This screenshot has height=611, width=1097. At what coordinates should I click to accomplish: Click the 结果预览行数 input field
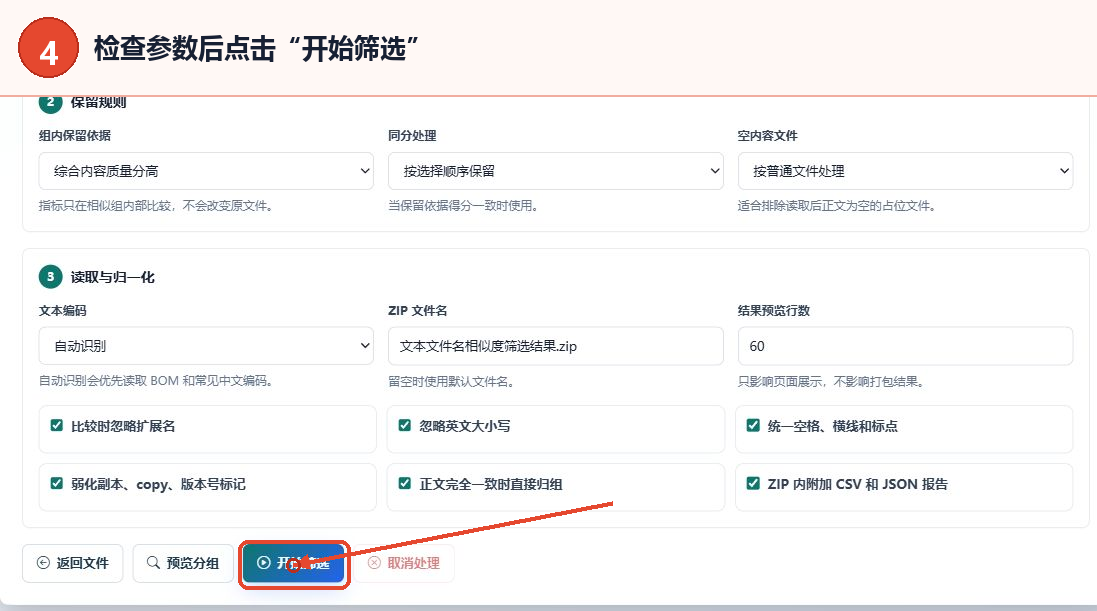coord(905,346)
